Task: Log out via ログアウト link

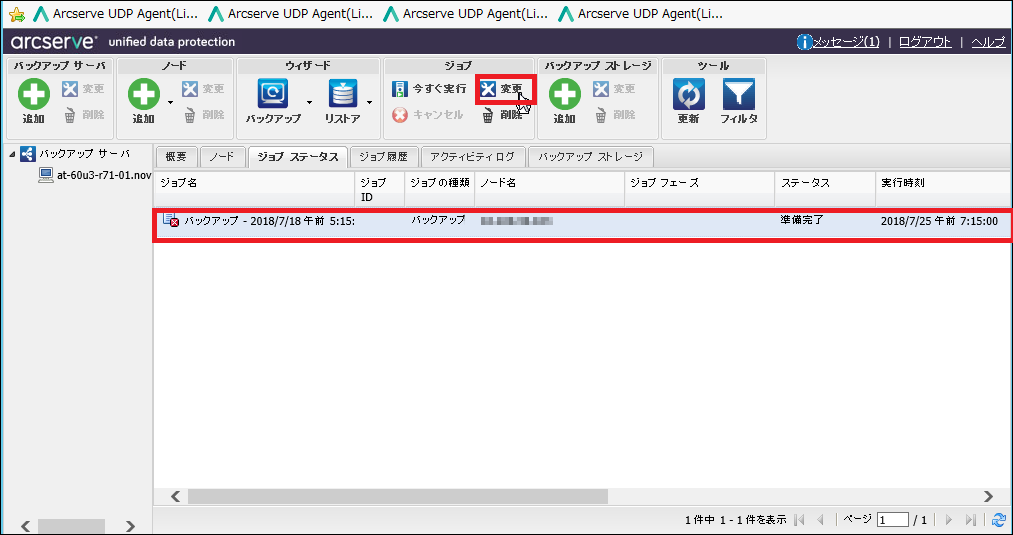Action: tap(925, 42)
